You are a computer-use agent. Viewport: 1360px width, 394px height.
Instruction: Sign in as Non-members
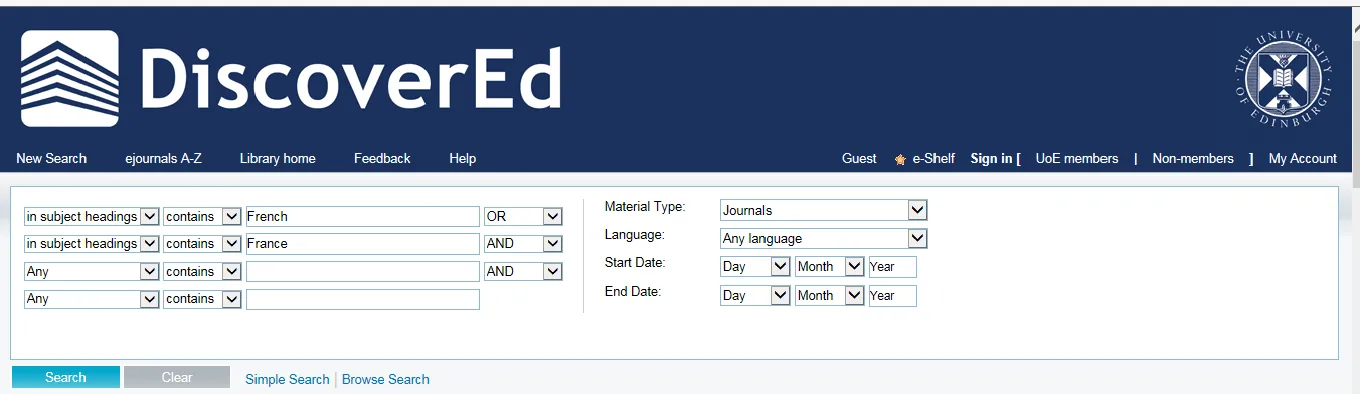[1193, 158]
